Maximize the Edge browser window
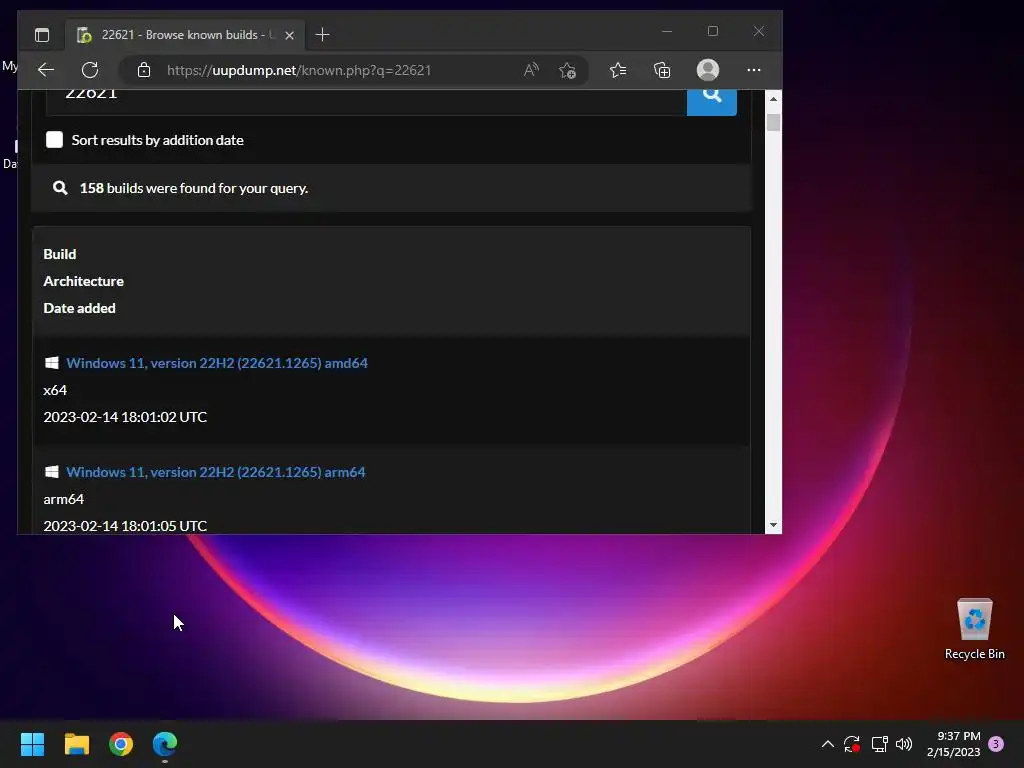 (712, 31)
